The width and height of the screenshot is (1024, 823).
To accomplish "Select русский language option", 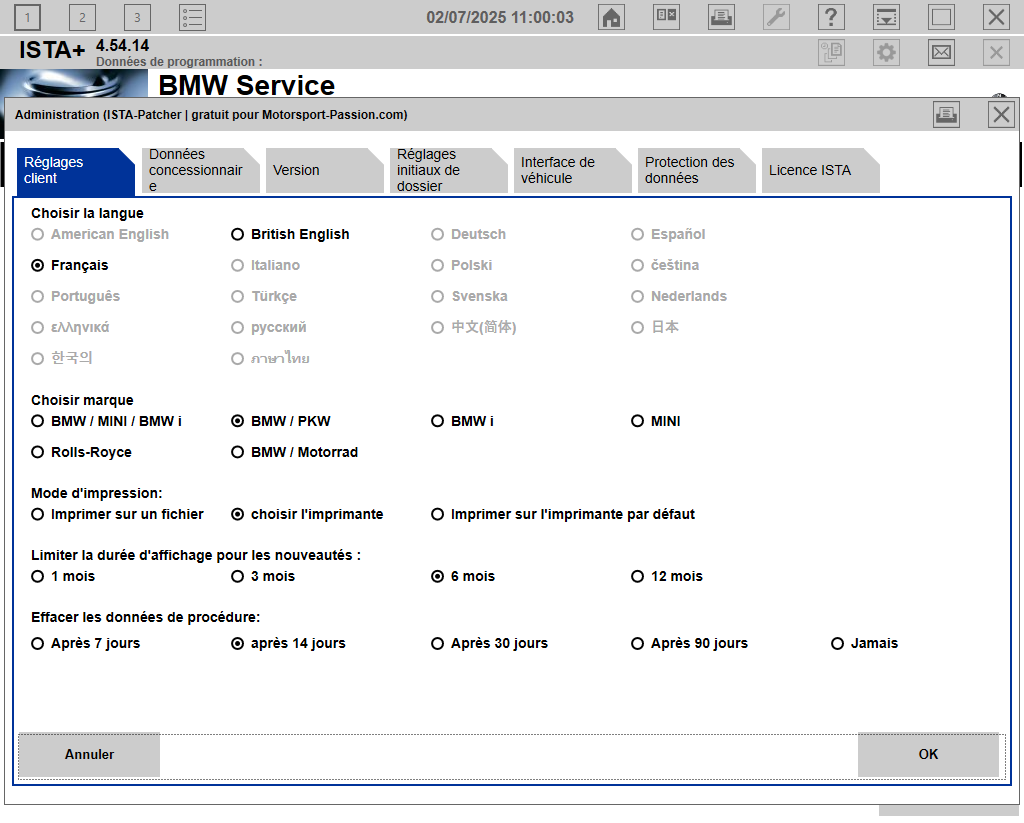I will pyautogui.click(x=268, y=327).
